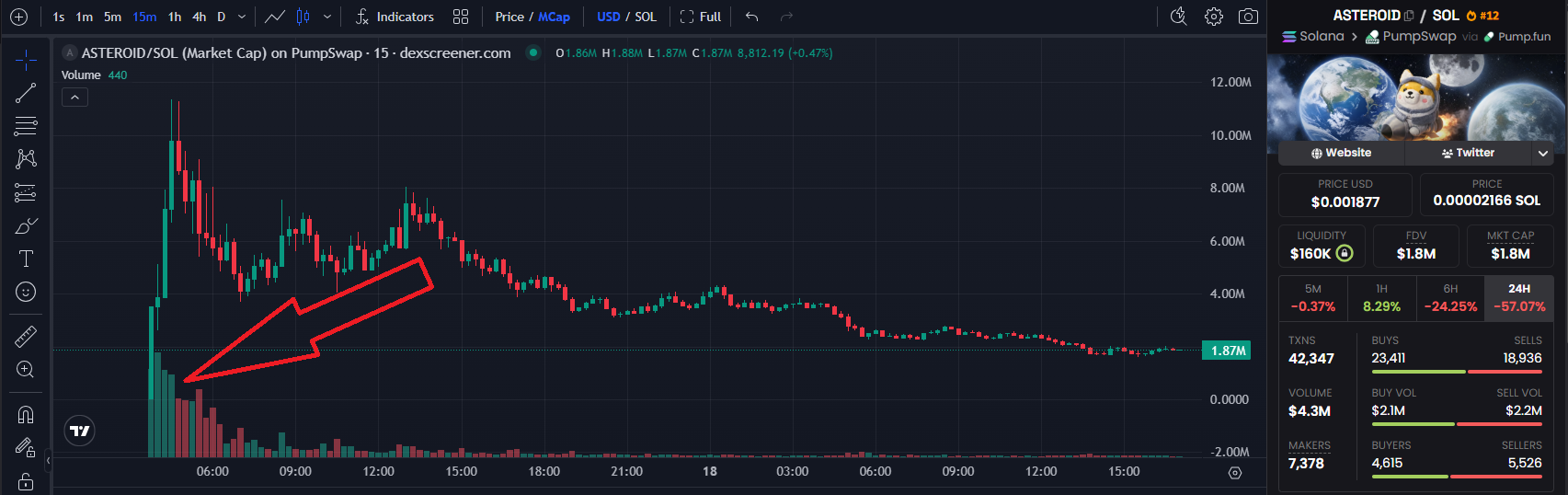The height and width of the screenshot is (495, 1568).
Task: Select the text annotation tool
Action: pos(26,259)
